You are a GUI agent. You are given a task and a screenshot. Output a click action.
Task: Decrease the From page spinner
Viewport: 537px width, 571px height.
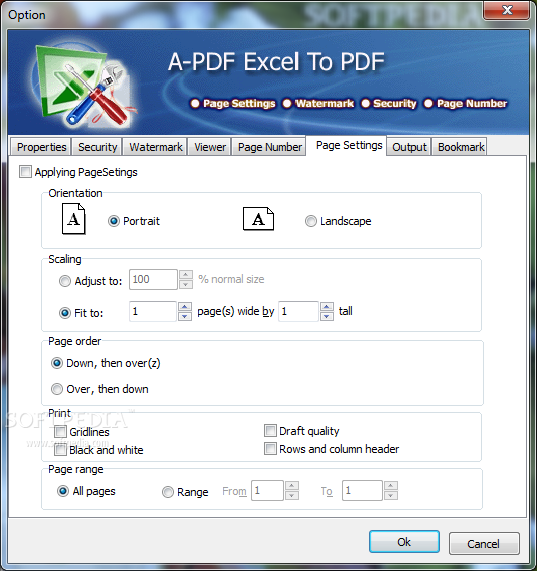click(x=292, y=495)
